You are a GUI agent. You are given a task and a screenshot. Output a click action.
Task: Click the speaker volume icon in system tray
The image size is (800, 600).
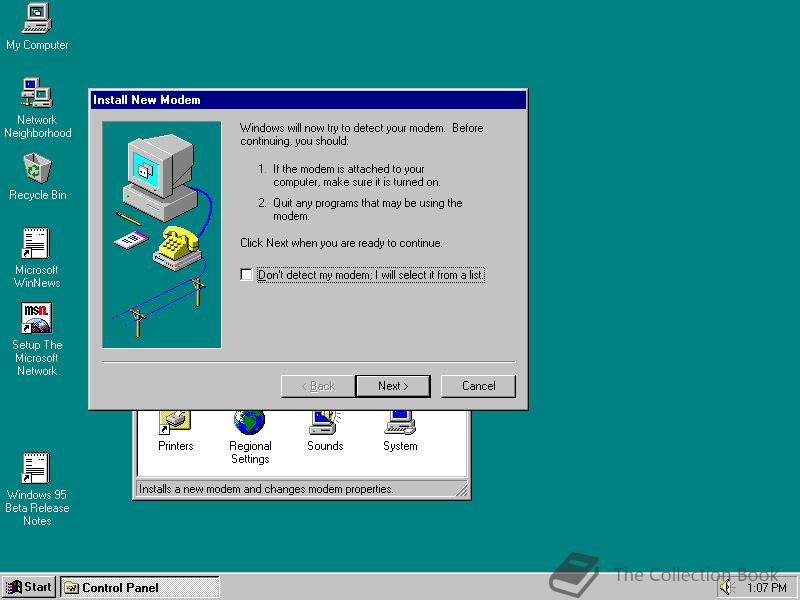pyautogui.click(x=726, y=588)
